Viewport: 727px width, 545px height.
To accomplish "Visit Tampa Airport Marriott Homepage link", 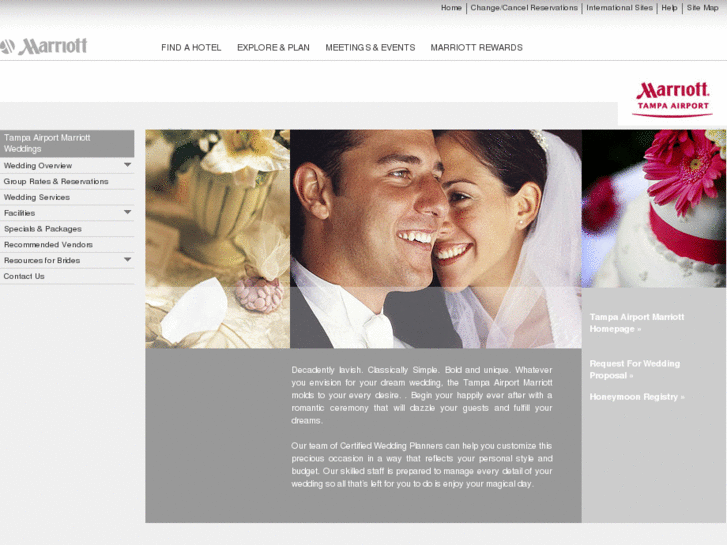I will [637, 323].
